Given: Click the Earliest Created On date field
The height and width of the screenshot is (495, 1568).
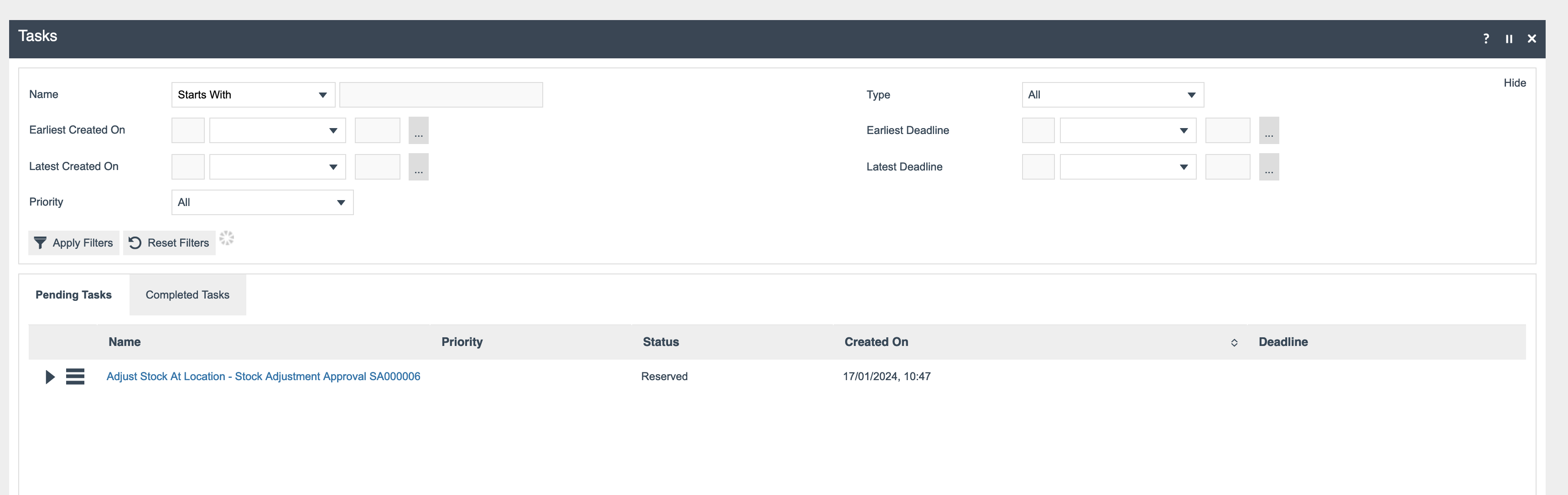Looking at the screenshot, I should (186, 130).
